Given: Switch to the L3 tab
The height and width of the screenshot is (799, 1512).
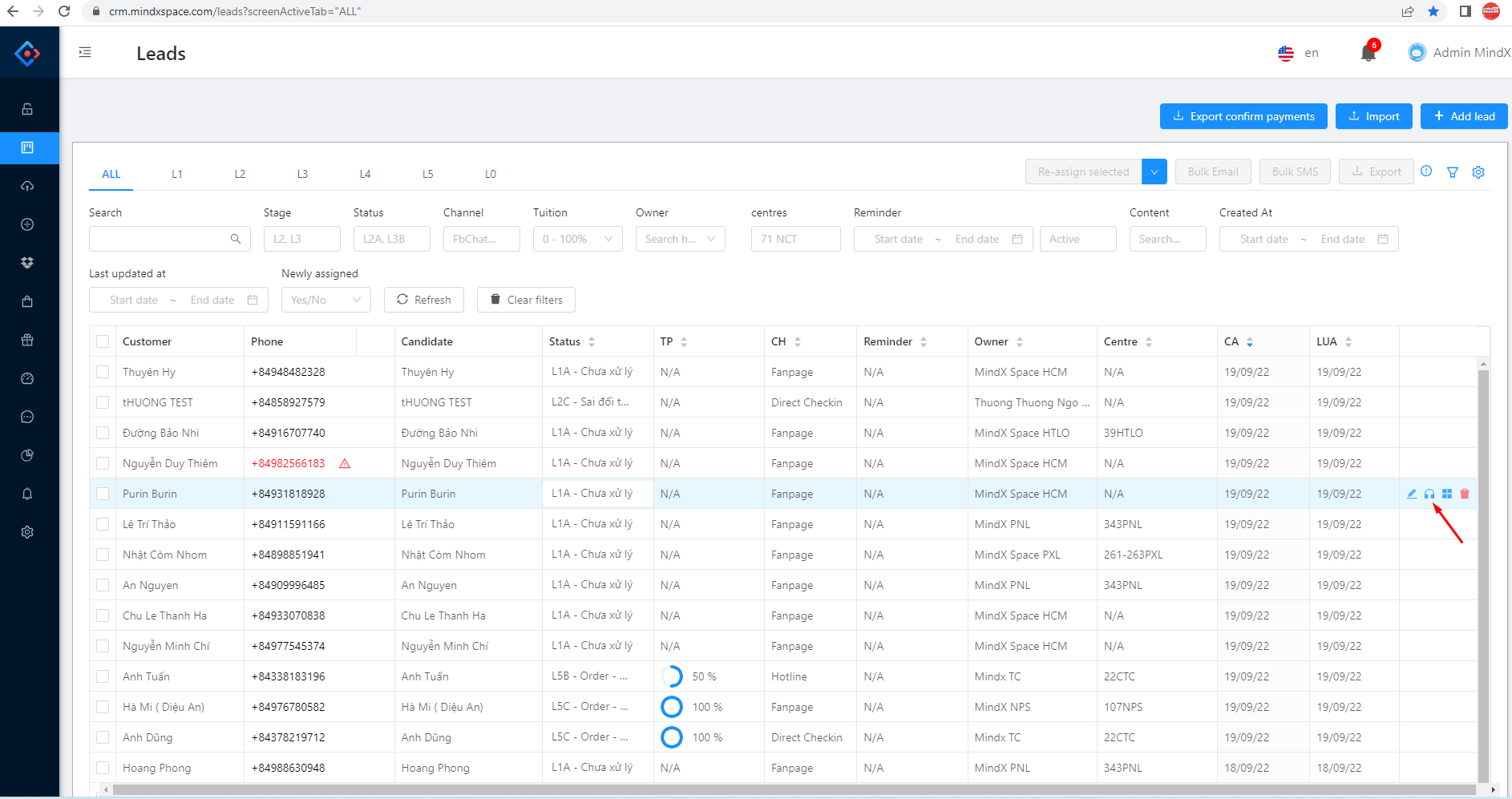Looking at the screenshot, I should 302,174.
